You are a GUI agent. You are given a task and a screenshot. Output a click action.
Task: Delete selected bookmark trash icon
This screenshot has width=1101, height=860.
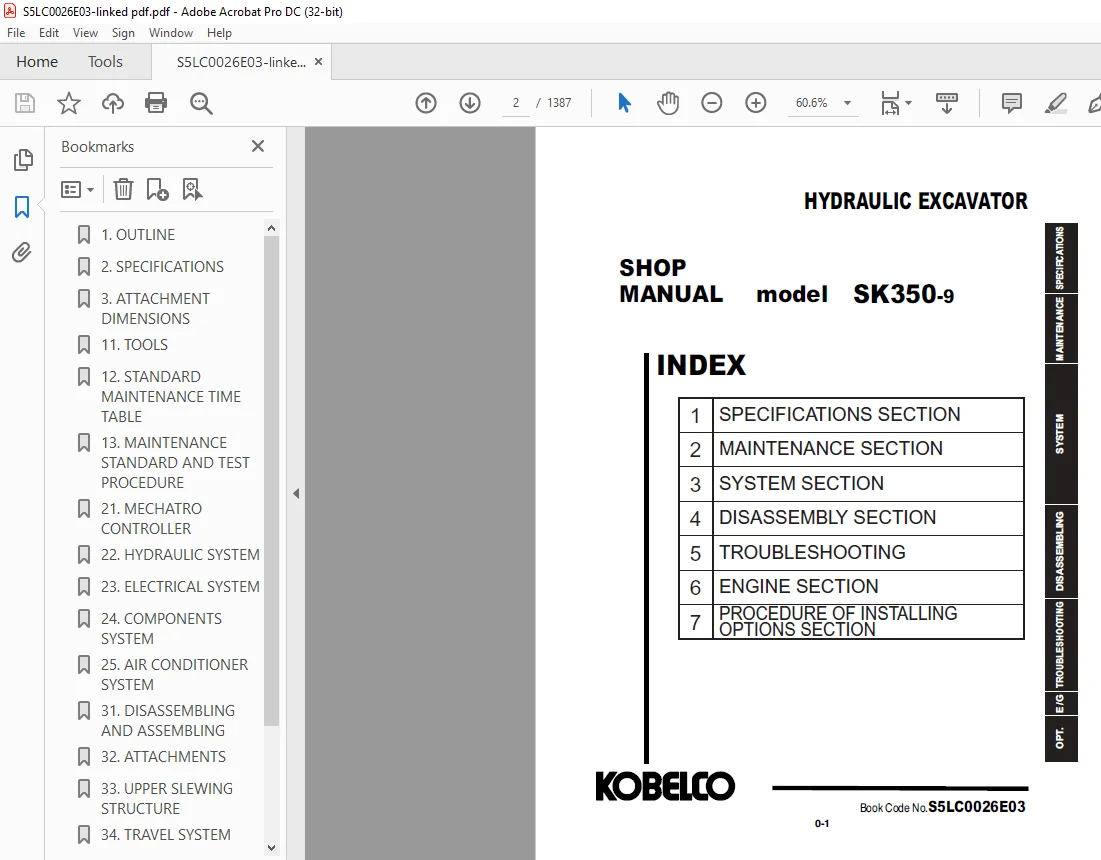pyautogui.click(x=123, y=190)
